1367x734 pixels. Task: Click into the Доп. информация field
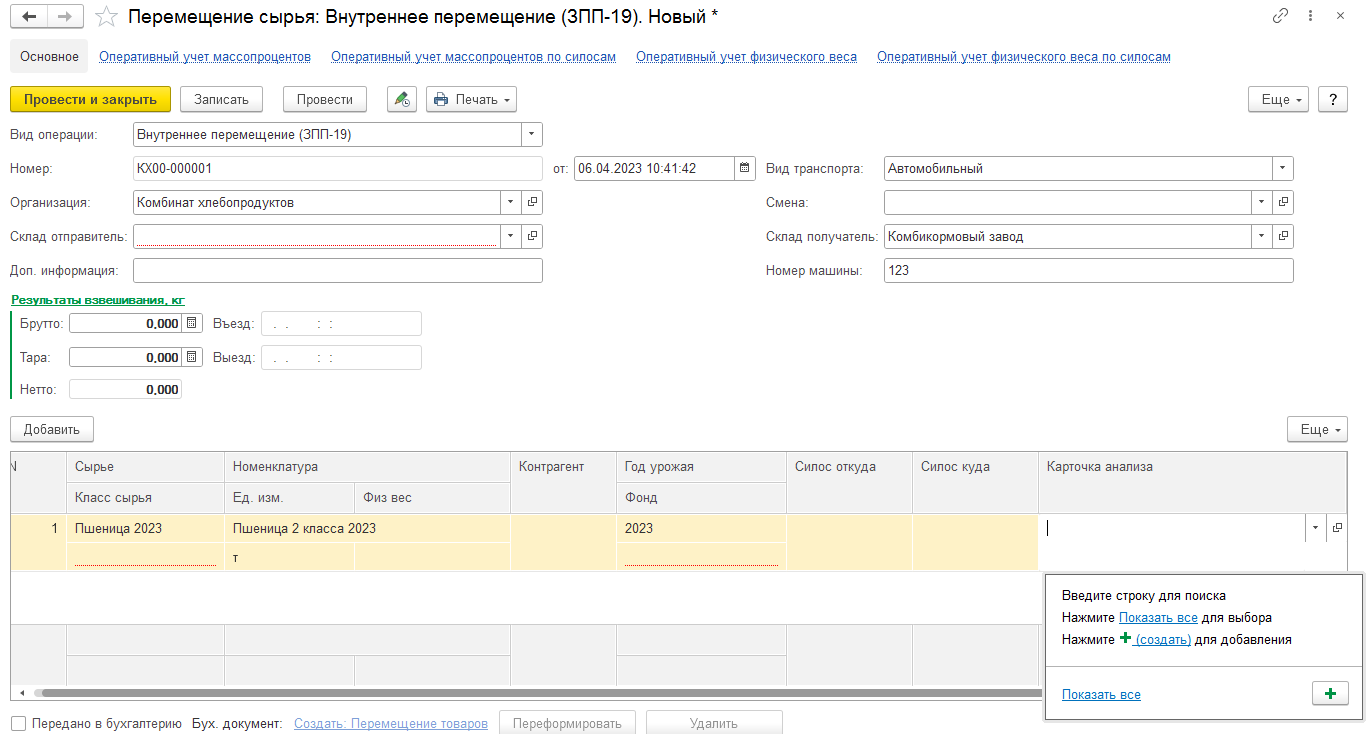pyautogui.click(x=337, y=270)
